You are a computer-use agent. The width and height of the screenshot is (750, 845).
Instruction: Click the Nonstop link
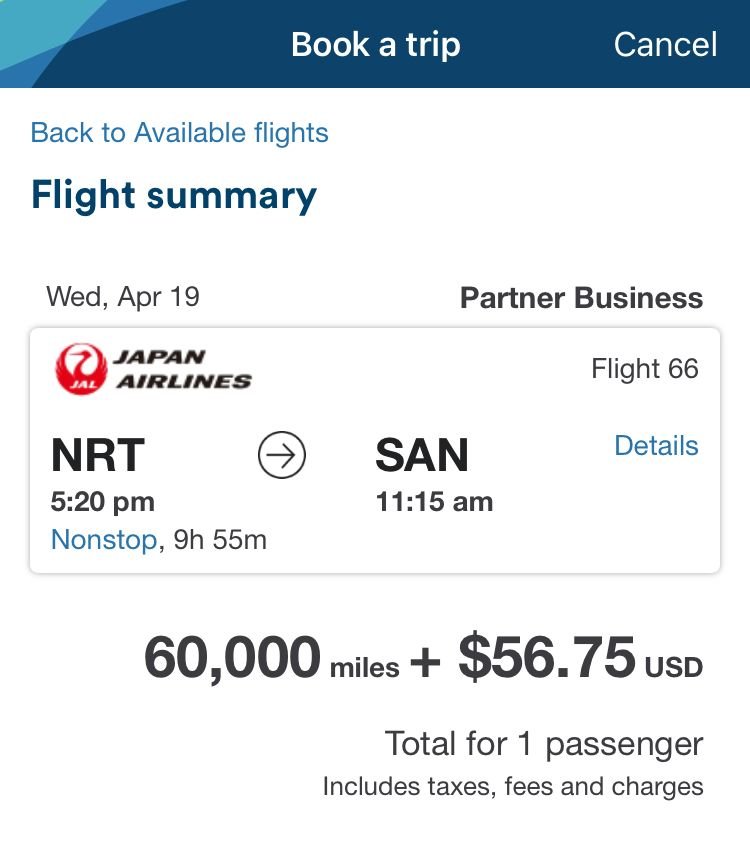104,540
